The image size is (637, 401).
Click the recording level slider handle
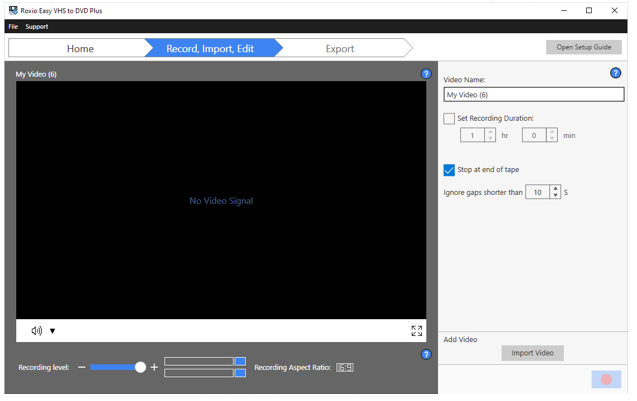coord(140,367)
